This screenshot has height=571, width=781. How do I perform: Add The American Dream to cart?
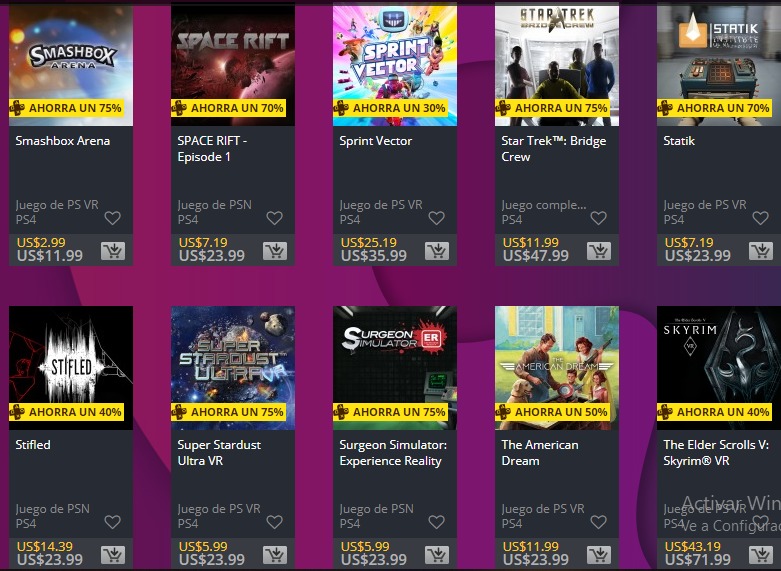tap(599, 555)
